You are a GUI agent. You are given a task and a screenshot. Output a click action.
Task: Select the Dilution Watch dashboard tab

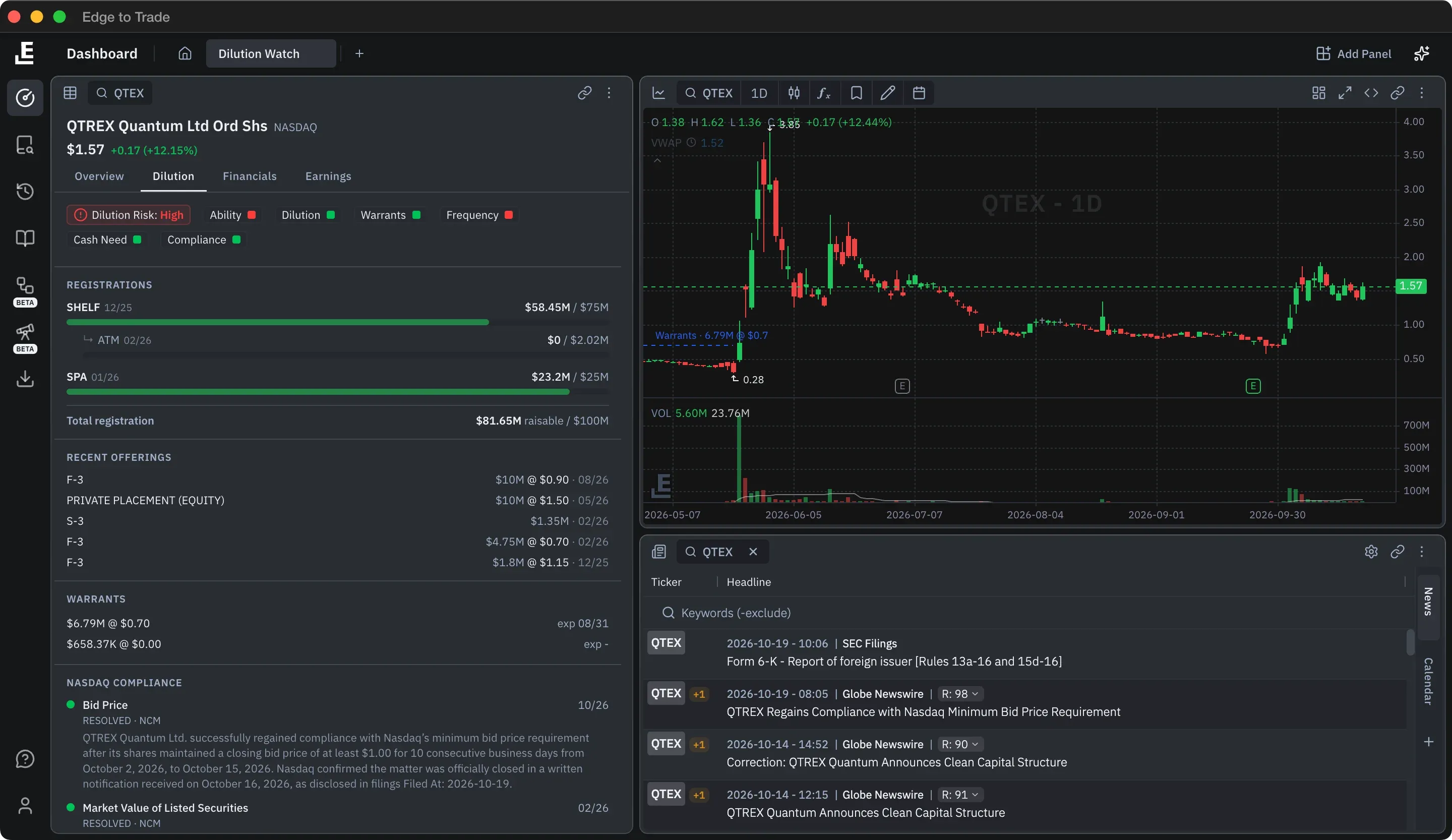coord(271,53)
